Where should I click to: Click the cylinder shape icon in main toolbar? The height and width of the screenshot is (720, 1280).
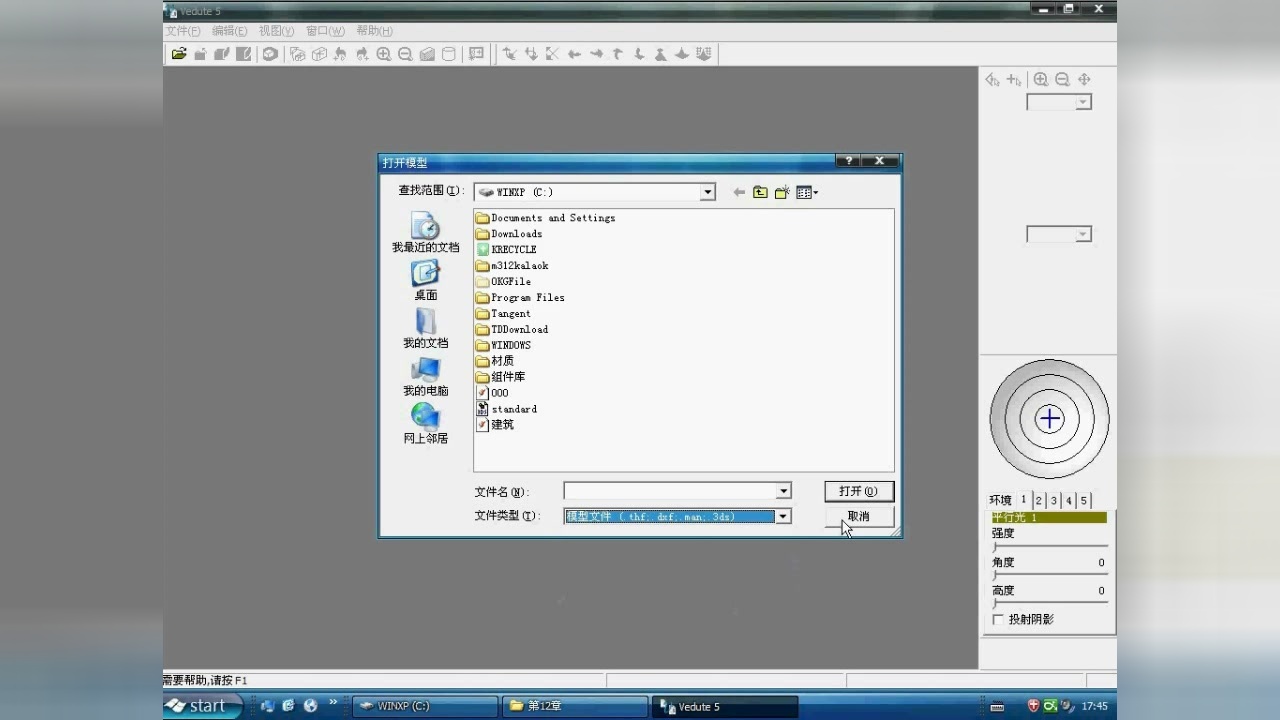point(449,54)
